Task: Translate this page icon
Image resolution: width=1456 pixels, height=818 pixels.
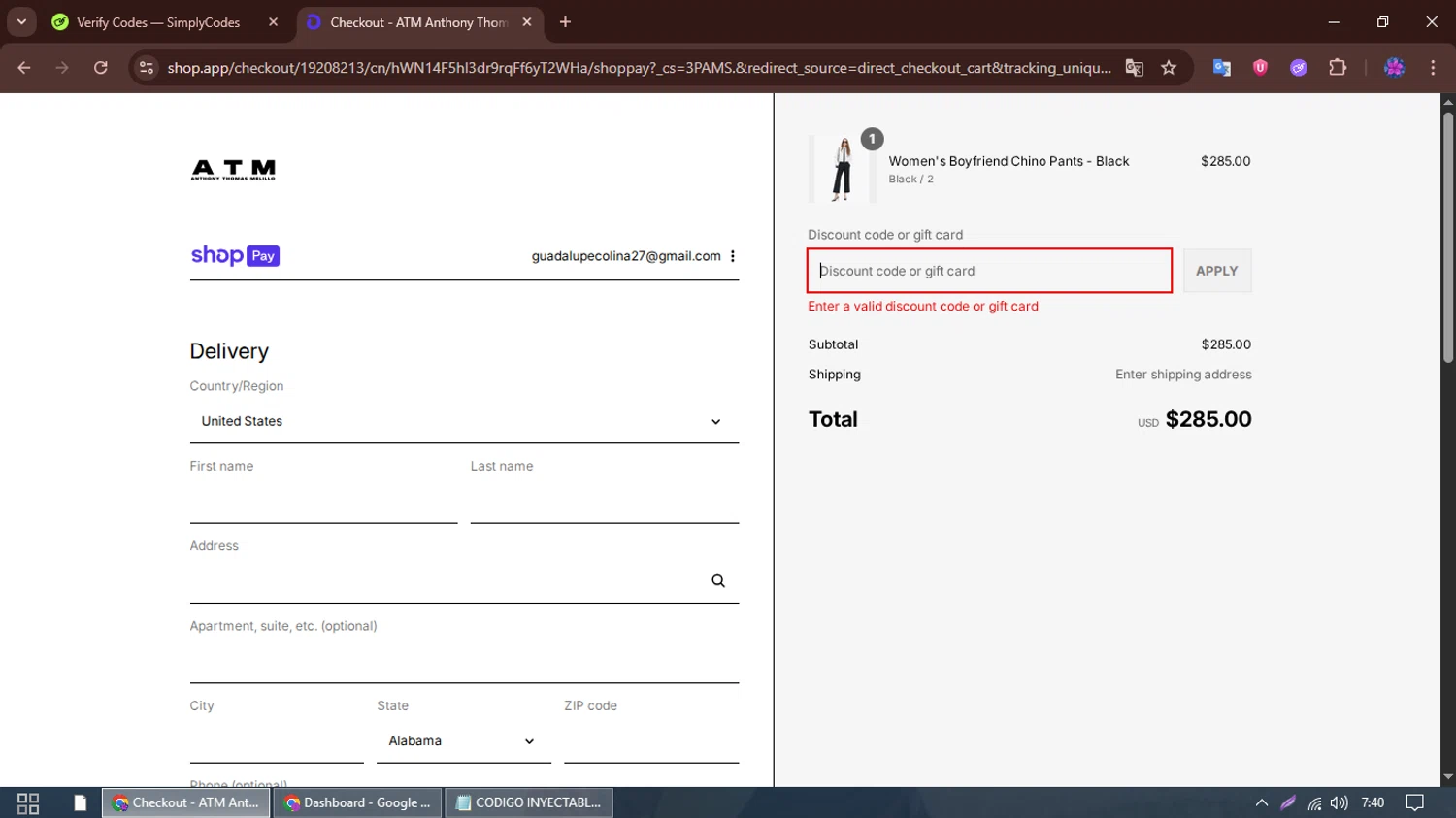Action: [x=1134, y=67]
